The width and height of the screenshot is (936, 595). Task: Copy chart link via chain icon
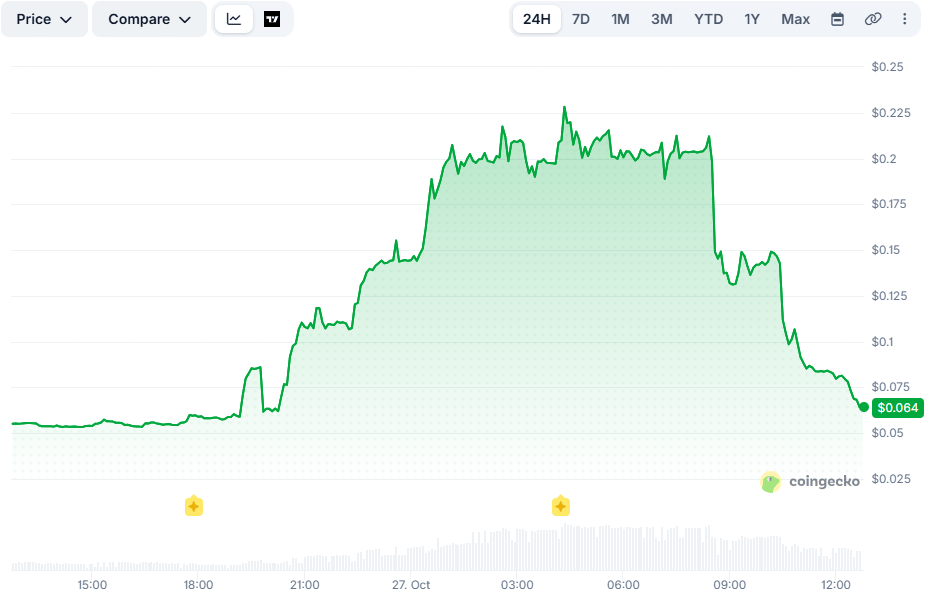pos(873,19)
